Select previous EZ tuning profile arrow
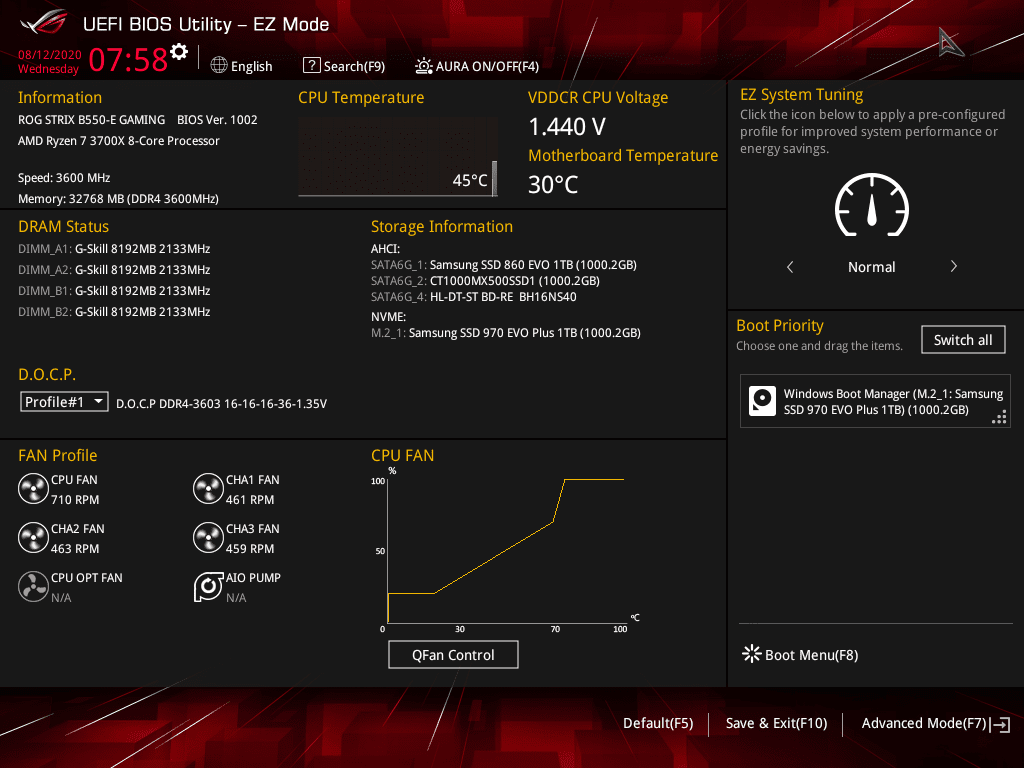The image size is (1024, 768). tap(790, 266)
